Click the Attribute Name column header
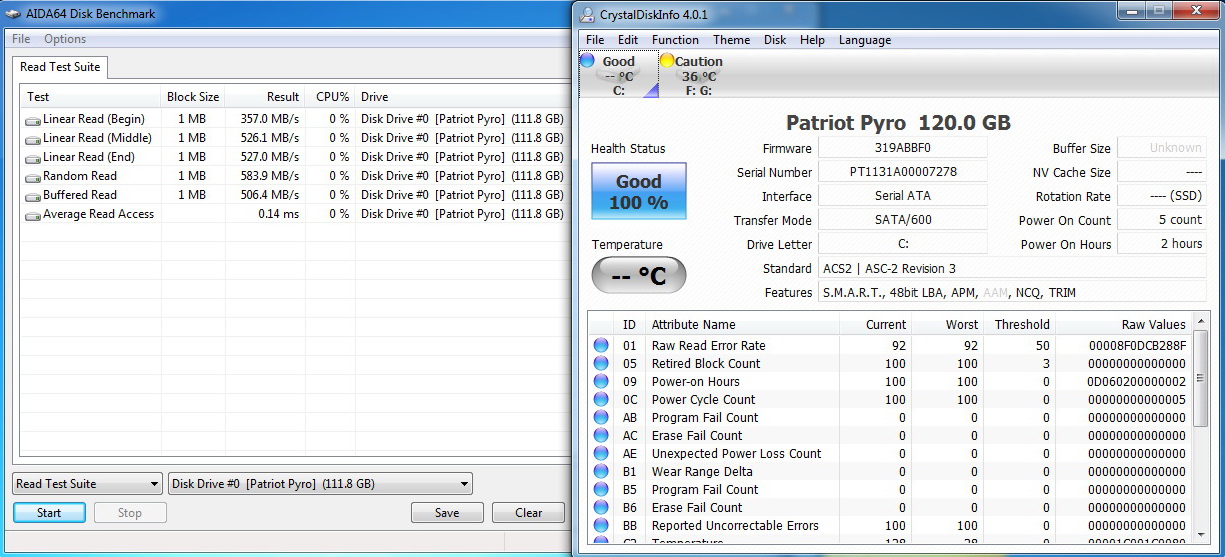 tap(742, 325)
